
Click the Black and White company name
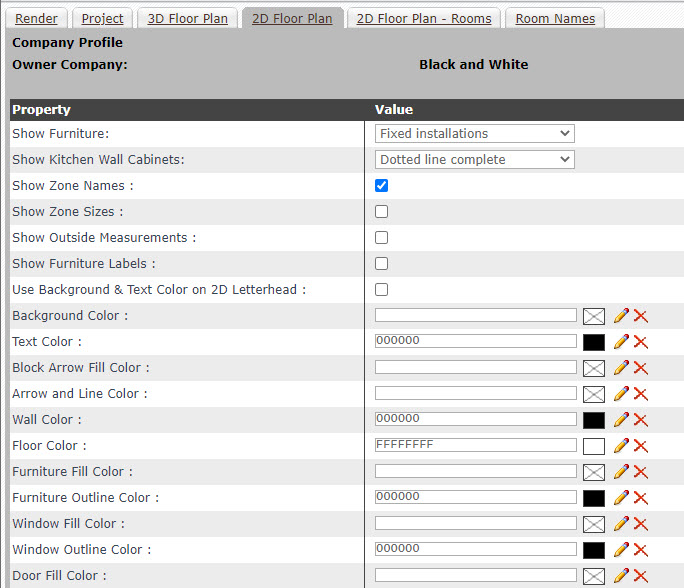(474, 65)
